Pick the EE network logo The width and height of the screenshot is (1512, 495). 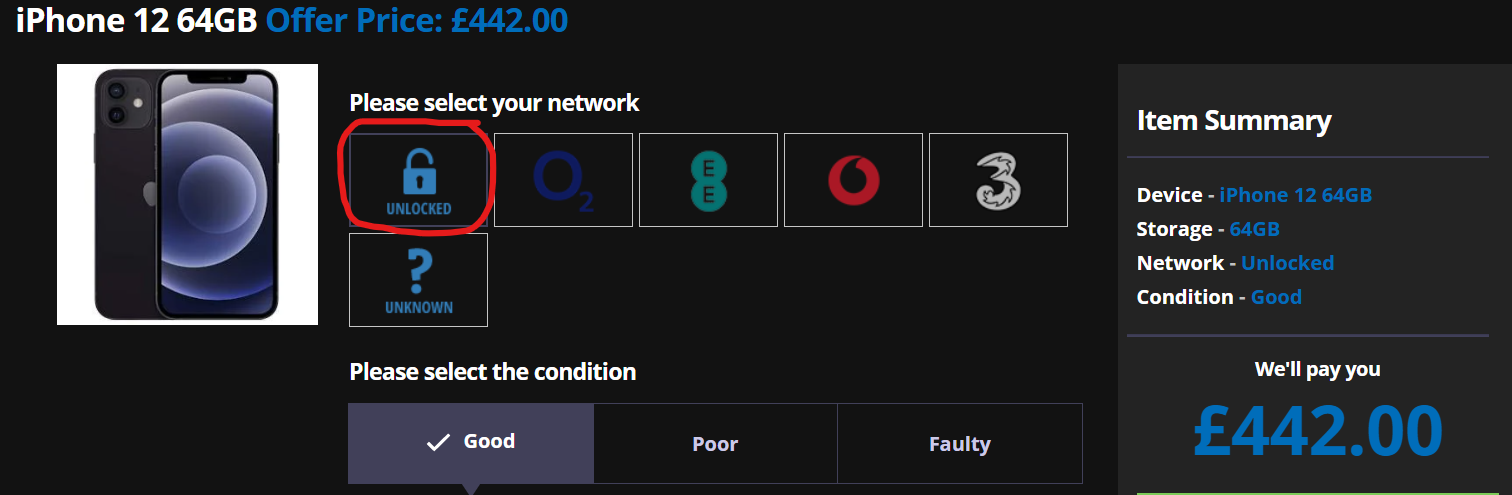[709, 180]
